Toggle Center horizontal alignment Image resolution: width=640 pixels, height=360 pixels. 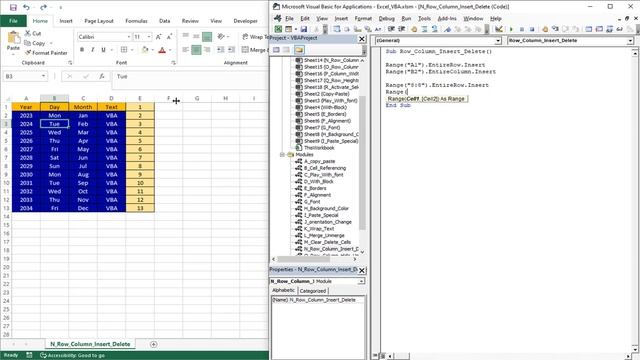point(196,50)
